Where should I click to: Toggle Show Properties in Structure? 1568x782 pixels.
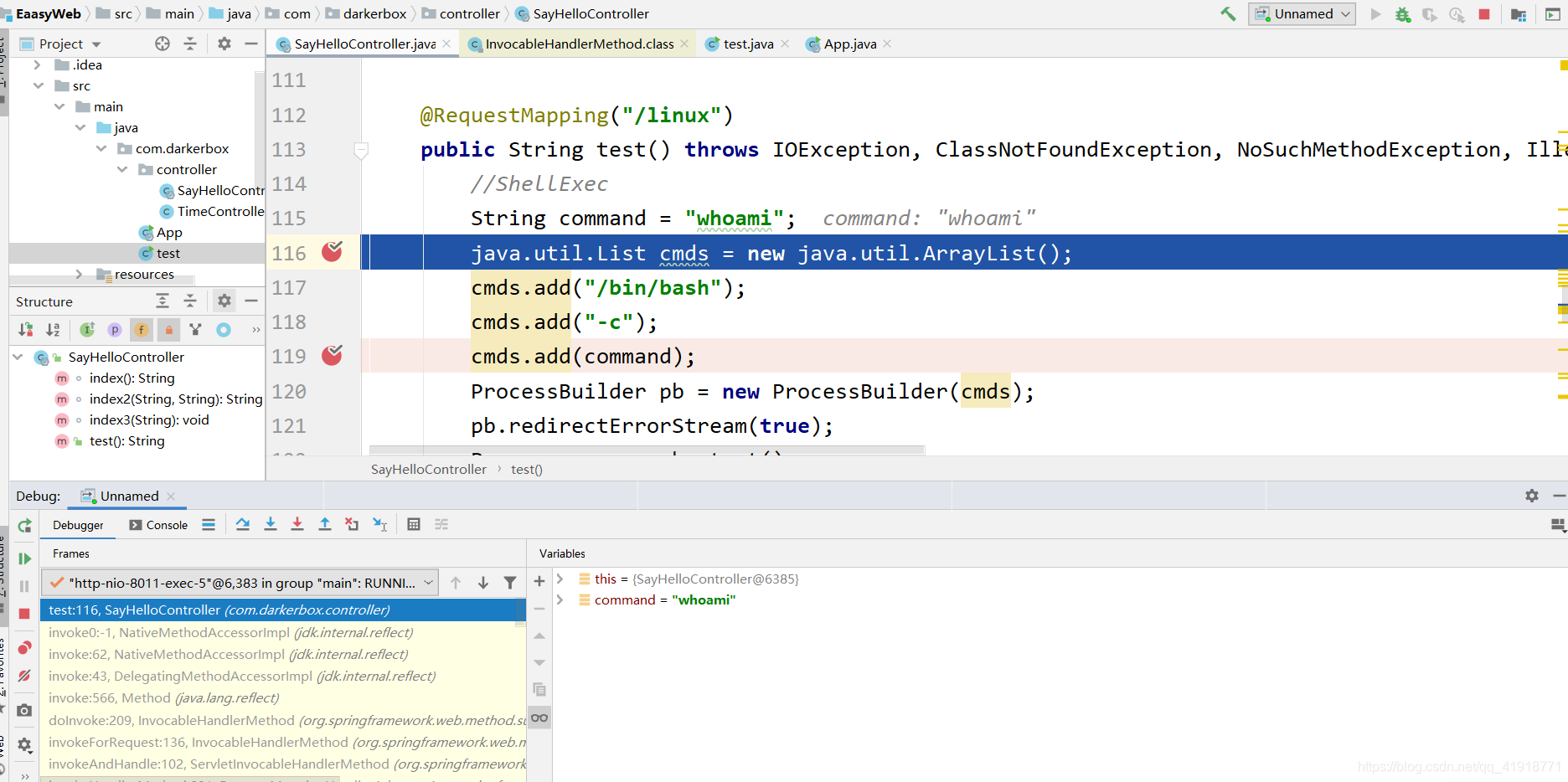[115, 330]
